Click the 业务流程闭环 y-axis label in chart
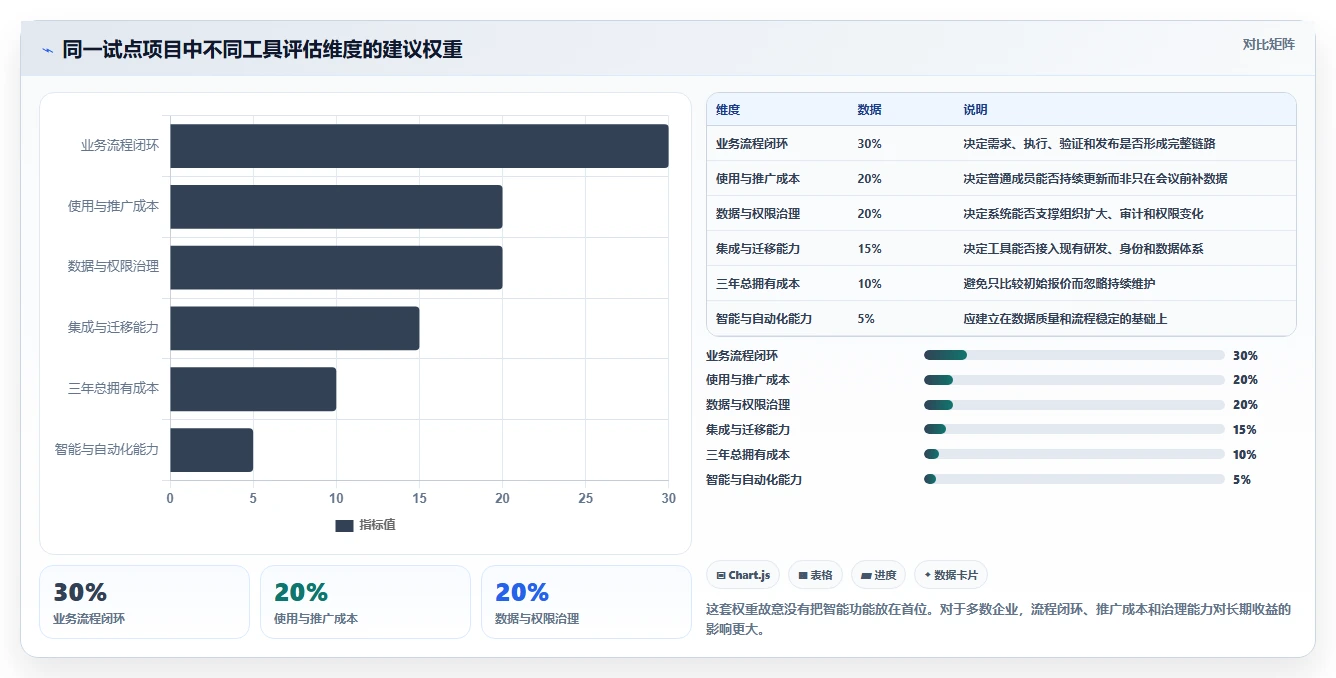 point(120,146)
